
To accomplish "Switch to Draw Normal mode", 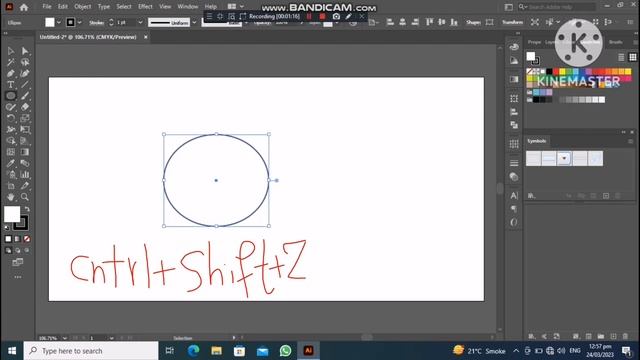I will 8,250.
